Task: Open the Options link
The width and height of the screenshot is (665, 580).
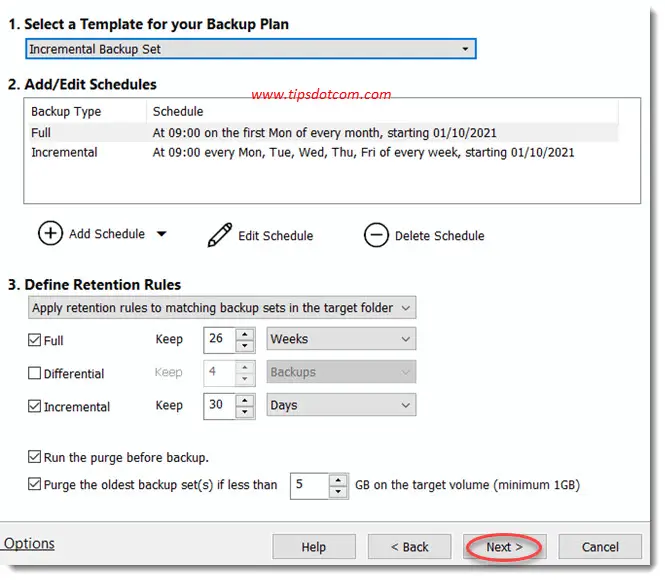Action: (29, 544)
